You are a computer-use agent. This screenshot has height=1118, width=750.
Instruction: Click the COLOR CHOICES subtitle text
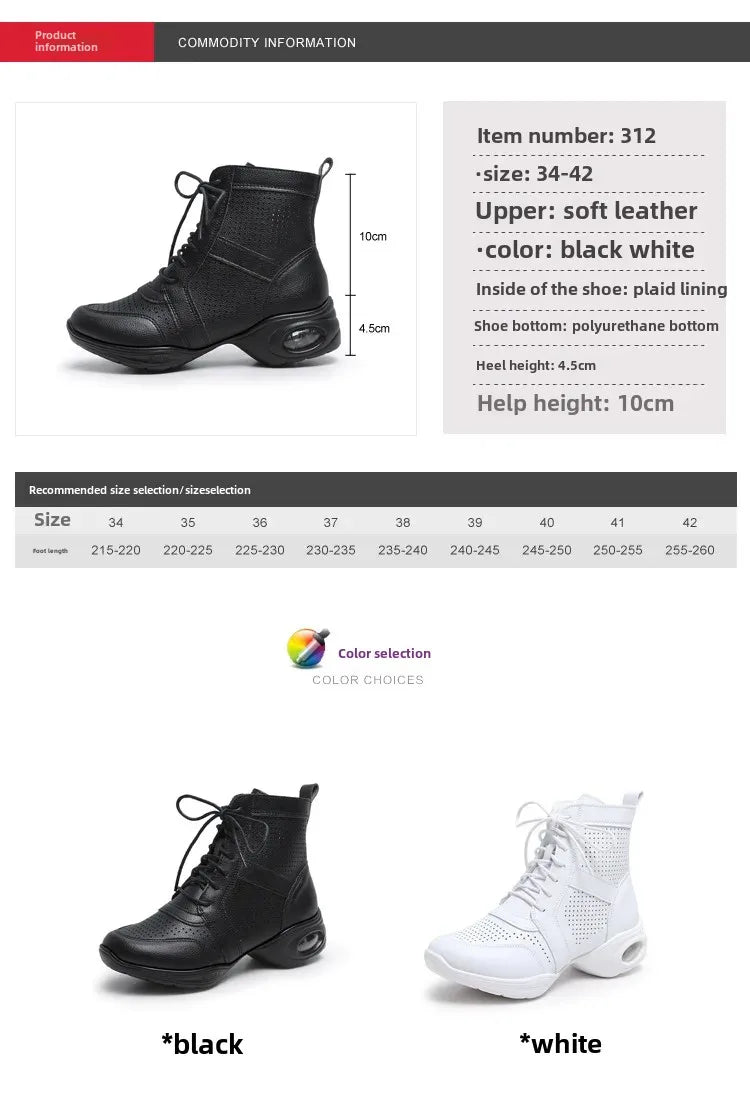tap(368, 680)
